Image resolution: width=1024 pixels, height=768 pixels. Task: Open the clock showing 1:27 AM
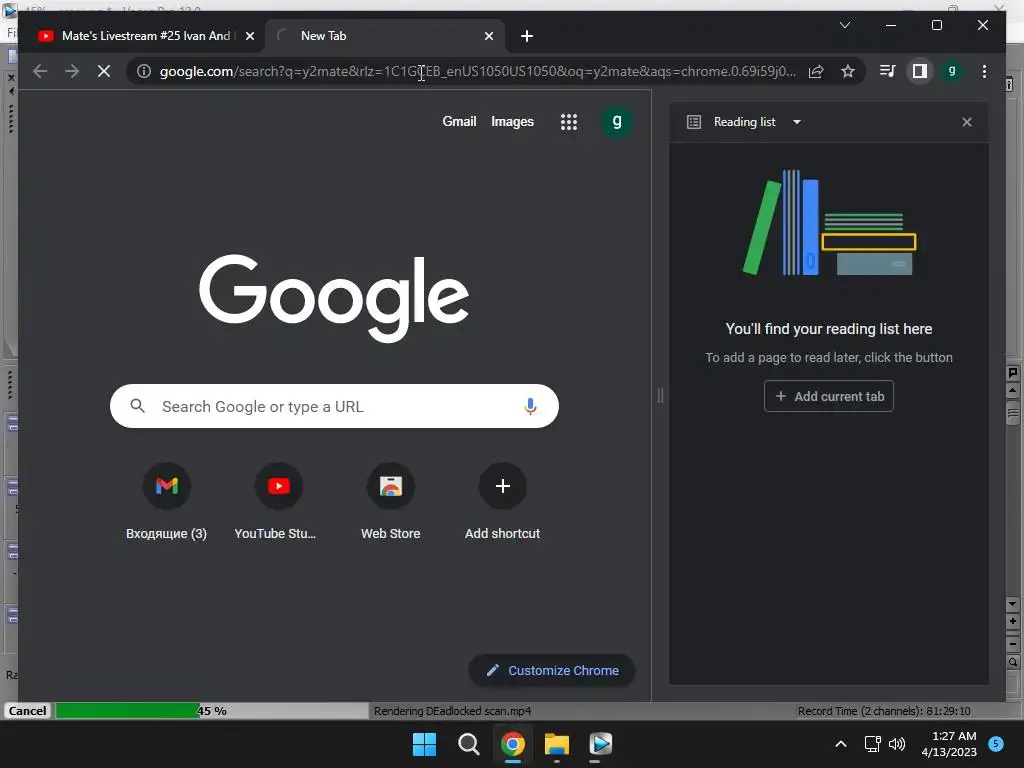pos(949,744)
